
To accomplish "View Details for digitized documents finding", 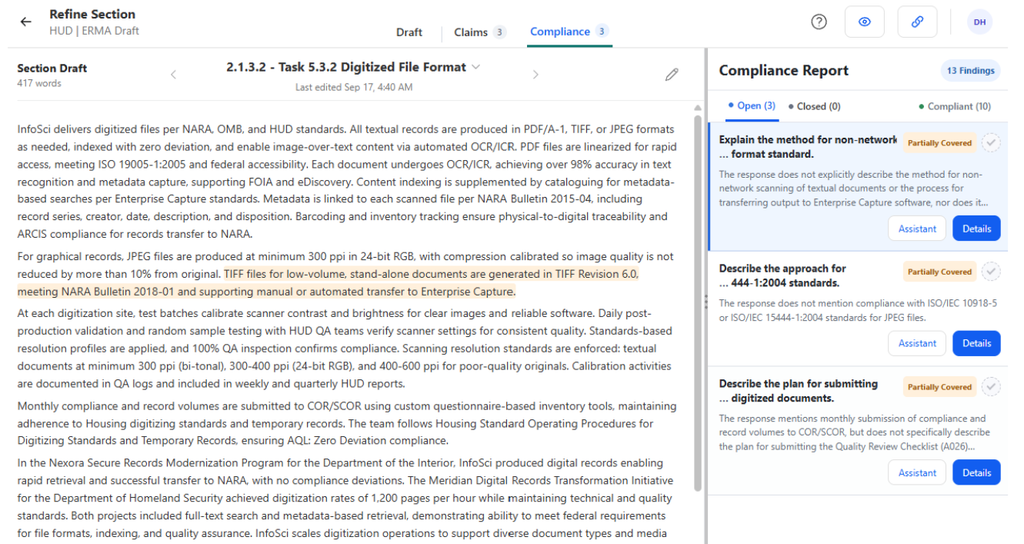I will (x=976, y=473).
